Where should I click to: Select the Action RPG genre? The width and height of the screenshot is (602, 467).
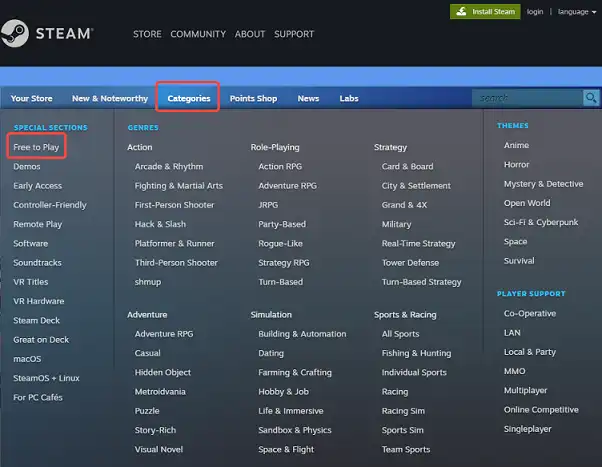pos(280,167)
